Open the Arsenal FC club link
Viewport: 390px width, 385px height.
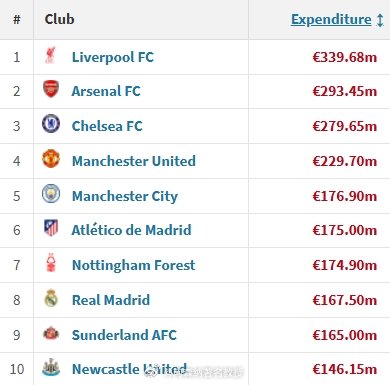tap(106, 91)
